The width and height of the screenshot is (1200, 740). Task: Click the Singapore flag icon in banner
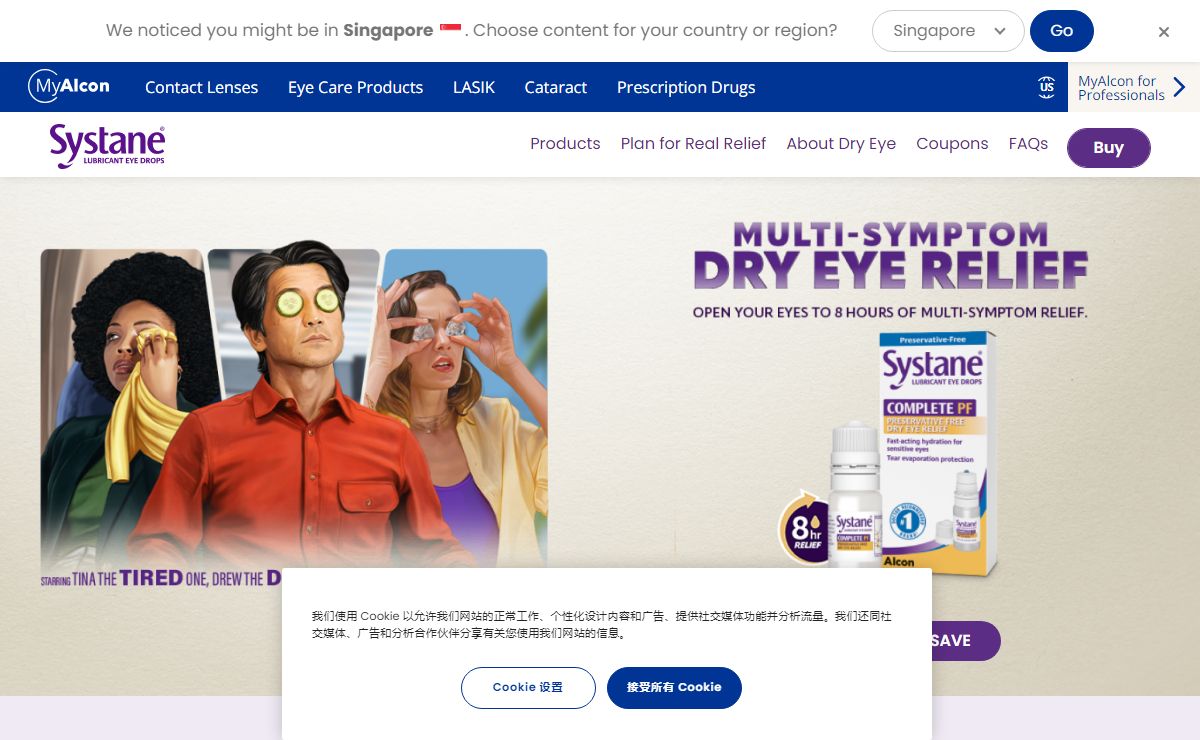pos(450,30)
